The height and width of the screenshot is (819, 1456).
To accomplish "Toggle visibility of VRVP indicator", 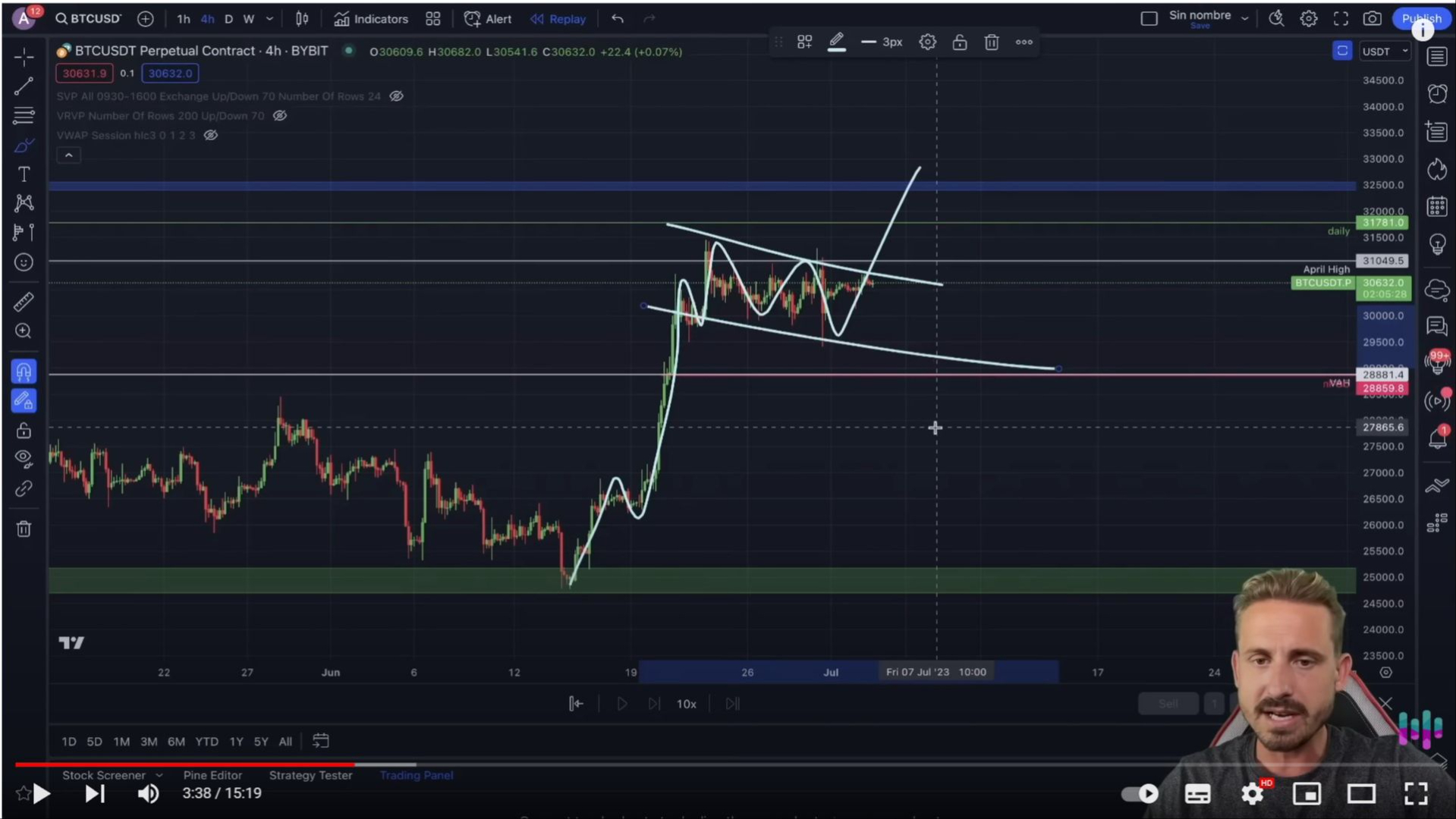I will (x=279, y=116).
